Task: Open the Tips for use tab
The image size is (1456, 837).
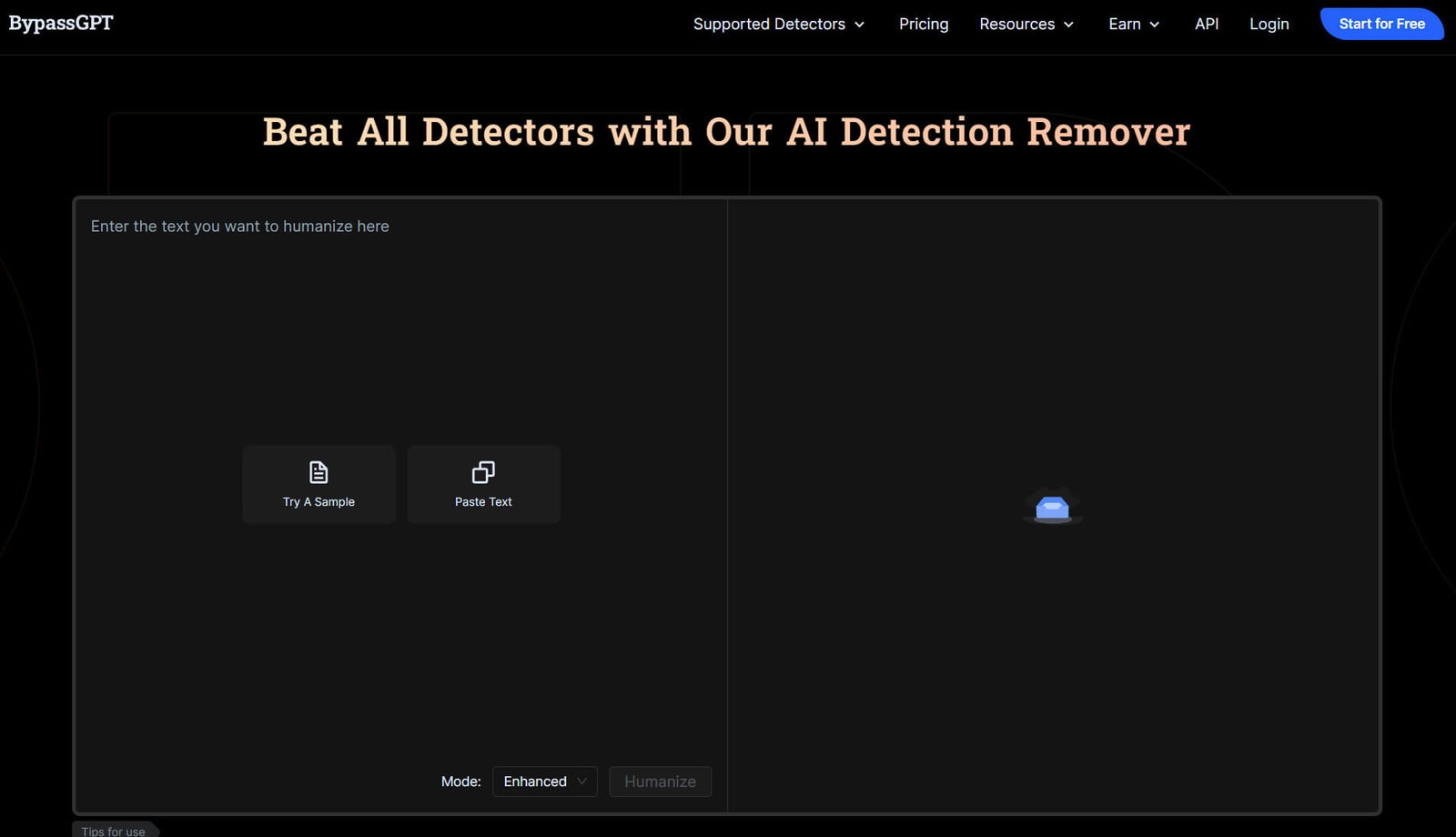Action: click(115, 830)
